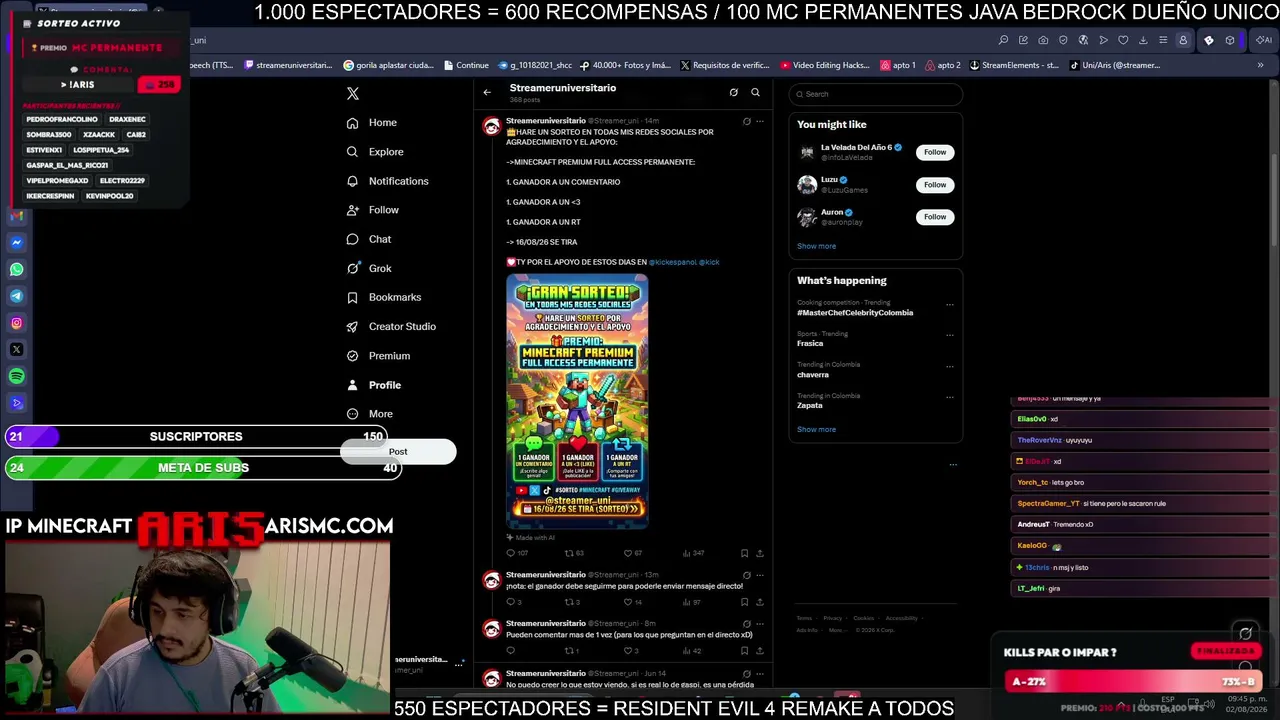
Task: Click the X Search input field
Action: [875, 94]
